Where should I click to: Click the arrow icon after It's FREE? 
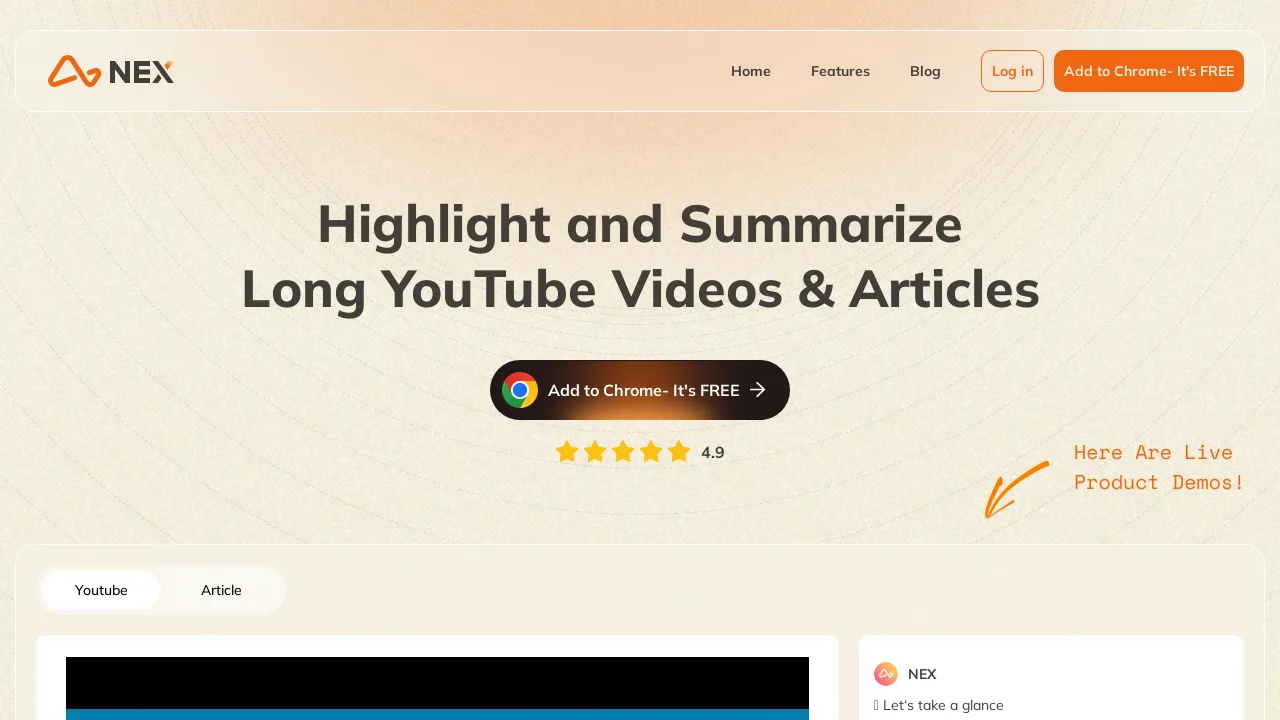pyautogui.click(x=758, y=390)
